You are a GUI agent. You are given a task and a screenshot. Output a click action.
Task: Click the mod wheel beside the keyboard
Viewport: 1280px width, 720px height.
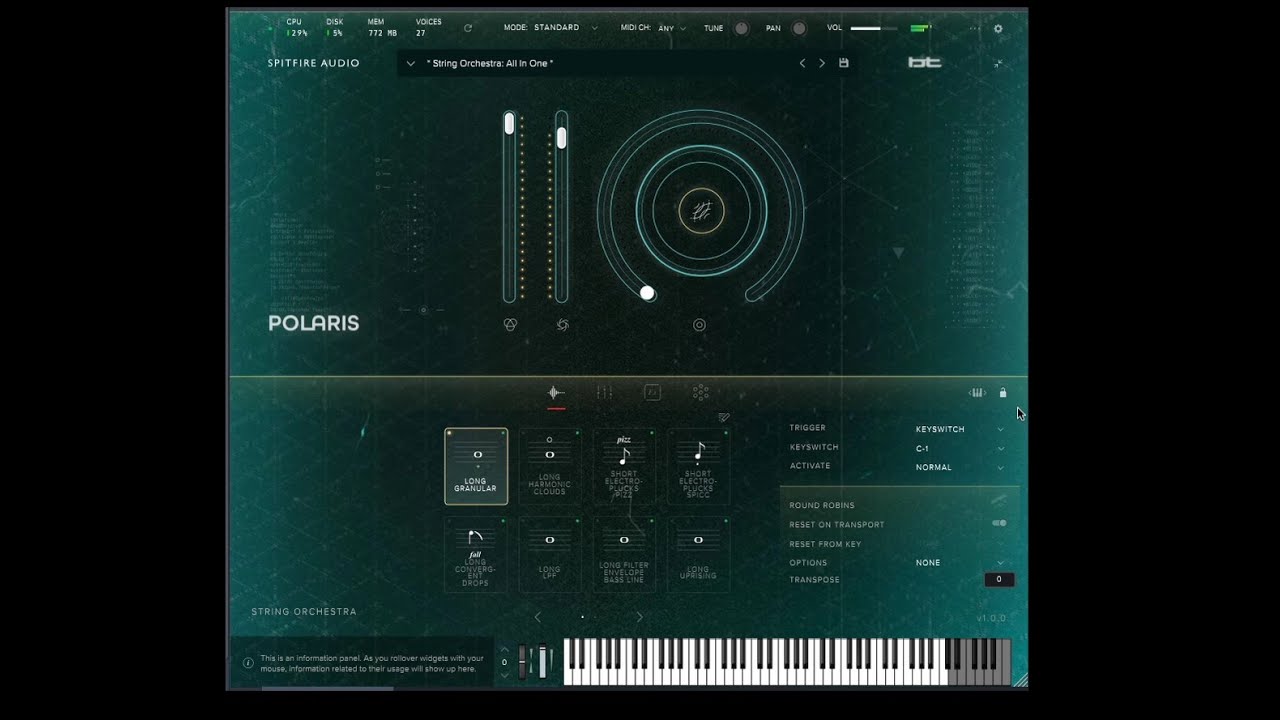coord(543,662)
